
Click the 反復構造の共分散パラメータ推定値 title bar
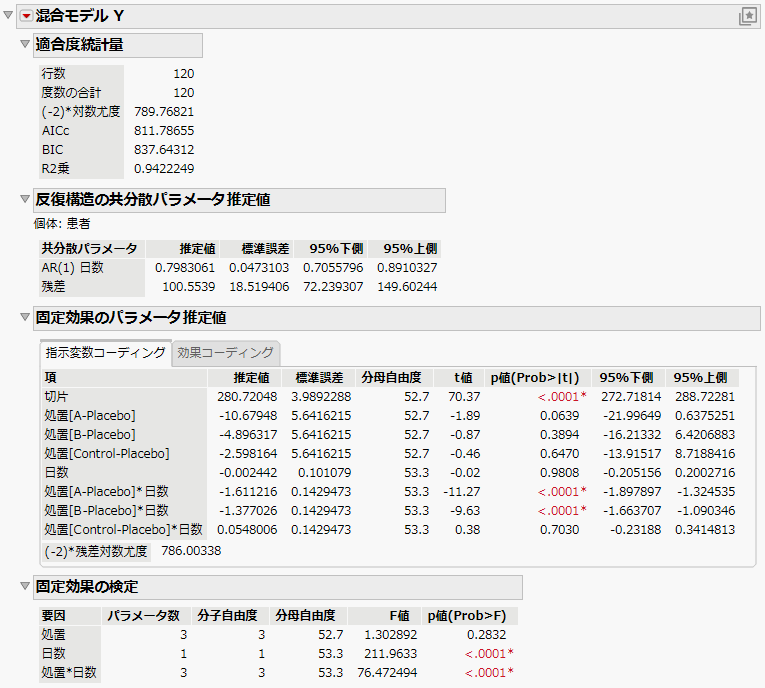pos(239,200)
